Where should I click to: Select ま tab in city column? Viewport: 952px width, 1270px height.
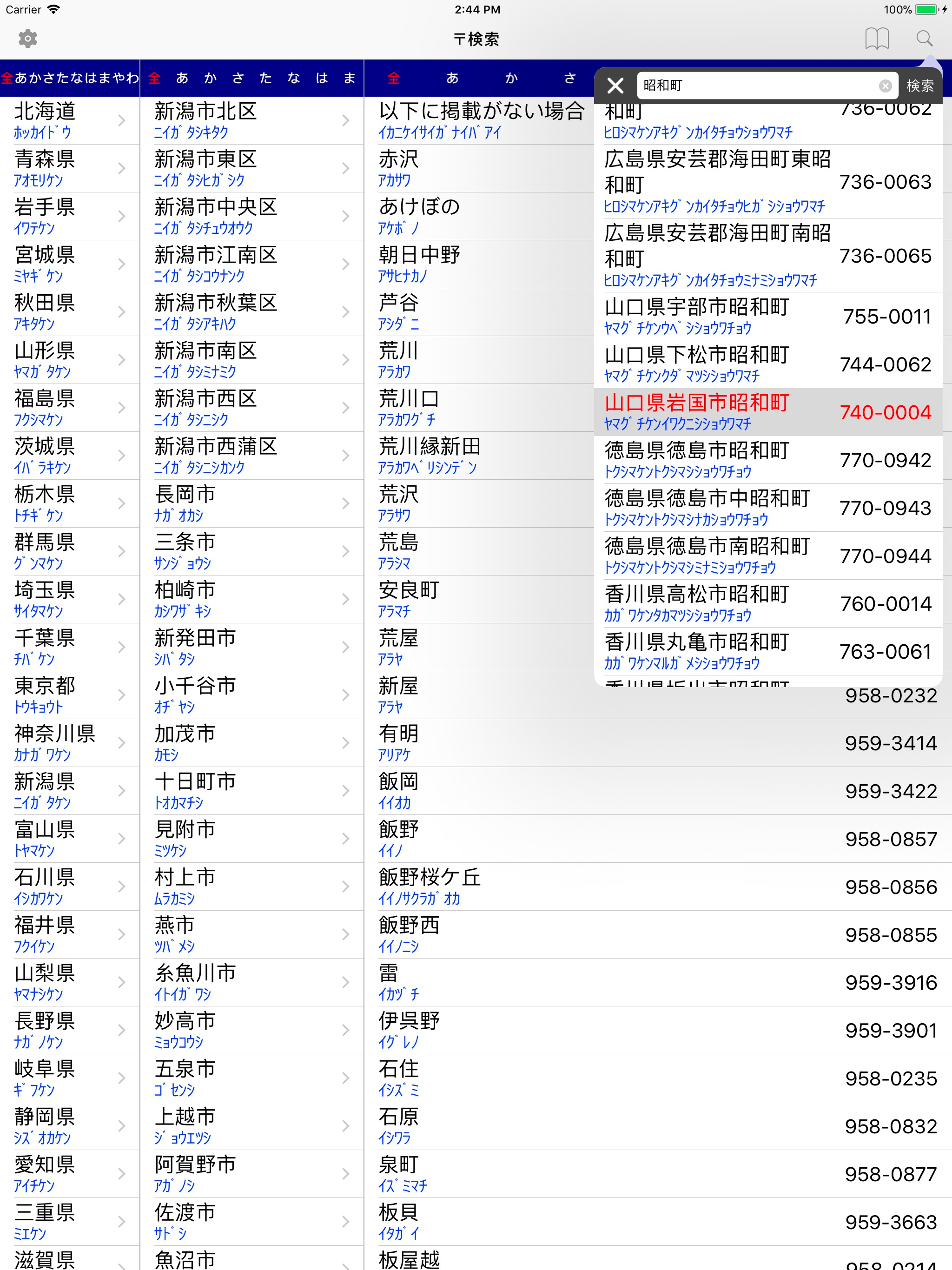349,78
